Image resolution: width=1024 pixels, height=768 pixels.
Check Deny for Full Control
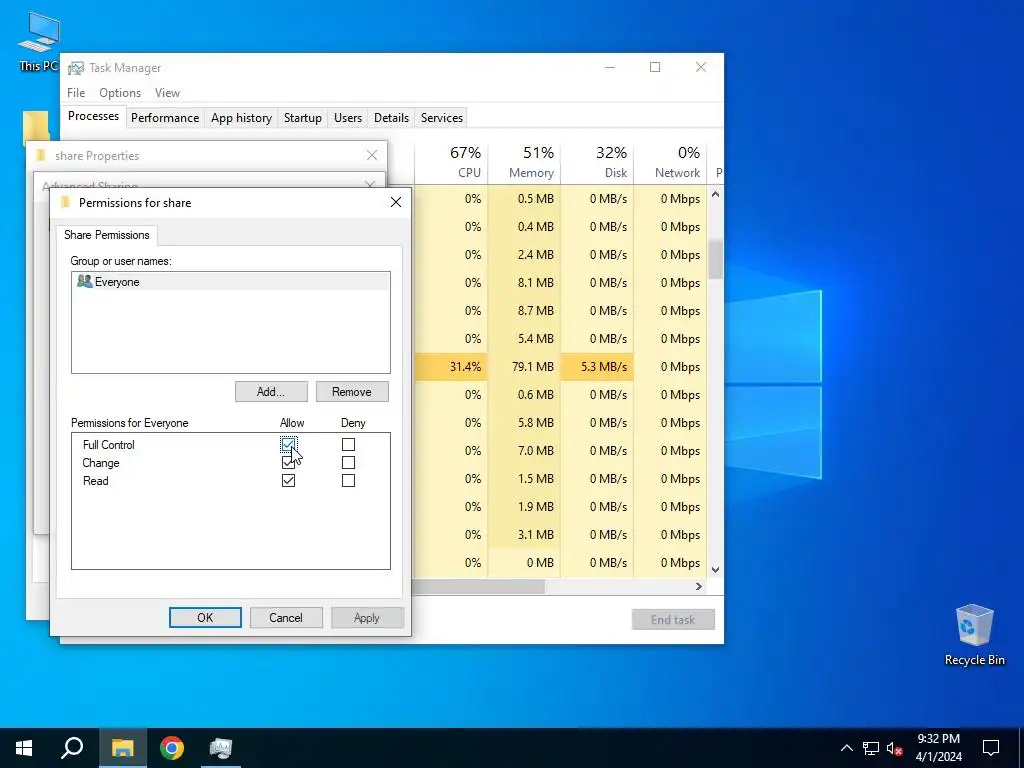click(348, 444)
